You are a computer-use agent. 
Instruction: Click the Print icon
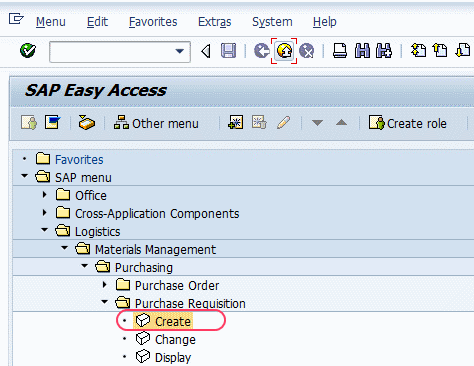click(x=340, y=51)
